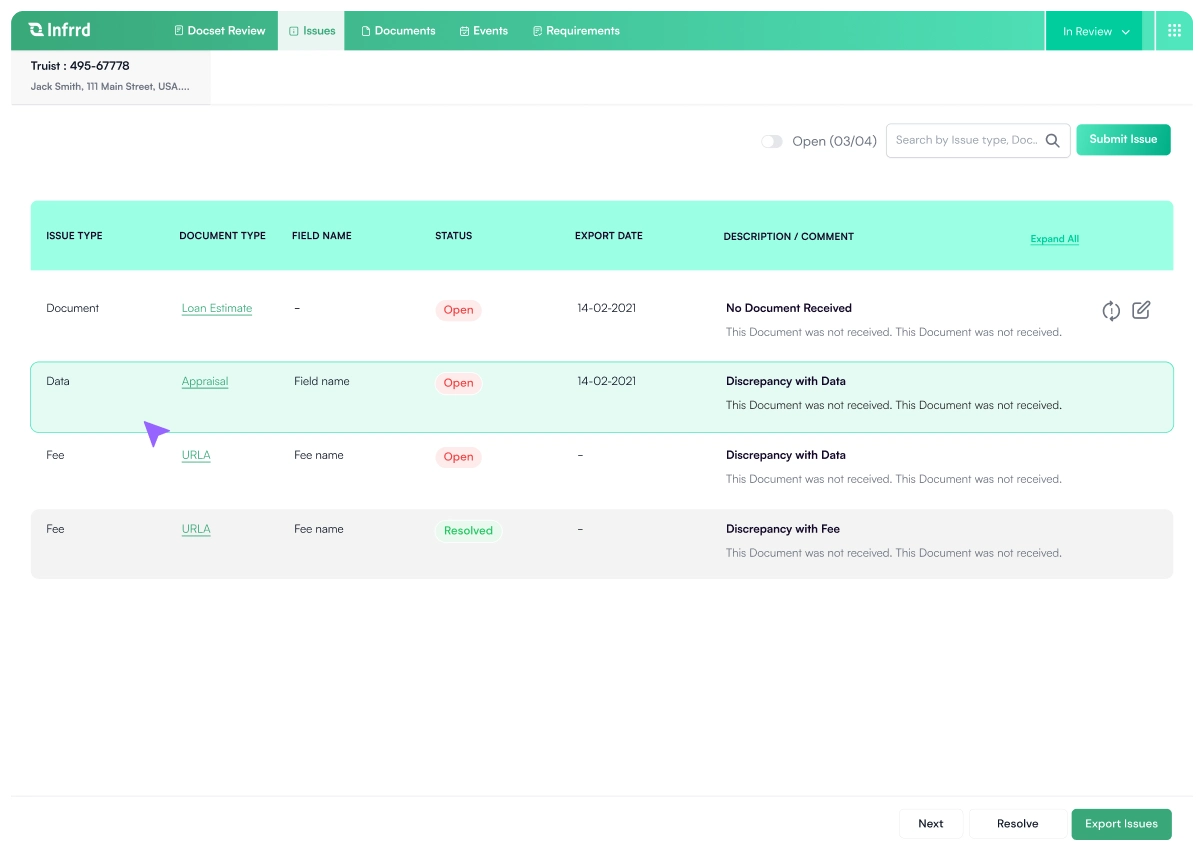1203x861 pixels.
Task: Open the In Review status dropdown
Action: coord(1093,31)
